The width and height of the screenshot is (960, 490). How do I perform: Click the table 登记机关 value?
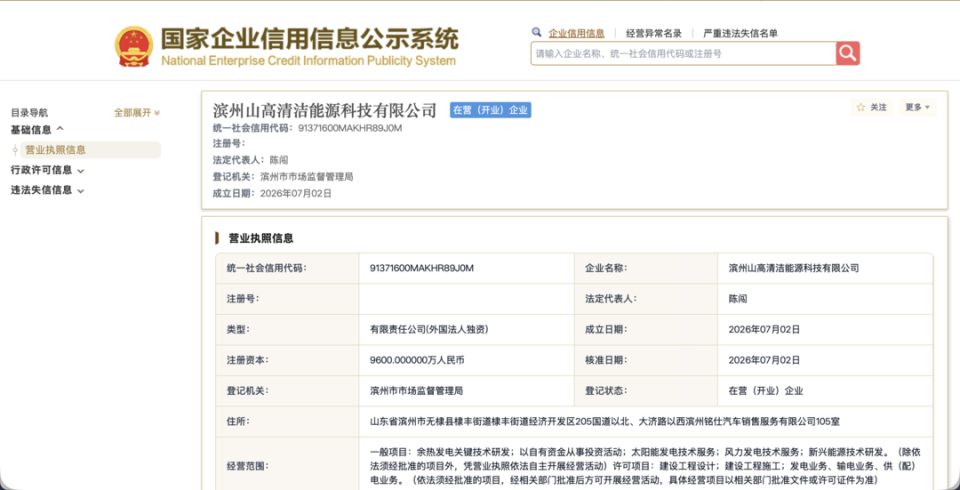coord(416,391)
